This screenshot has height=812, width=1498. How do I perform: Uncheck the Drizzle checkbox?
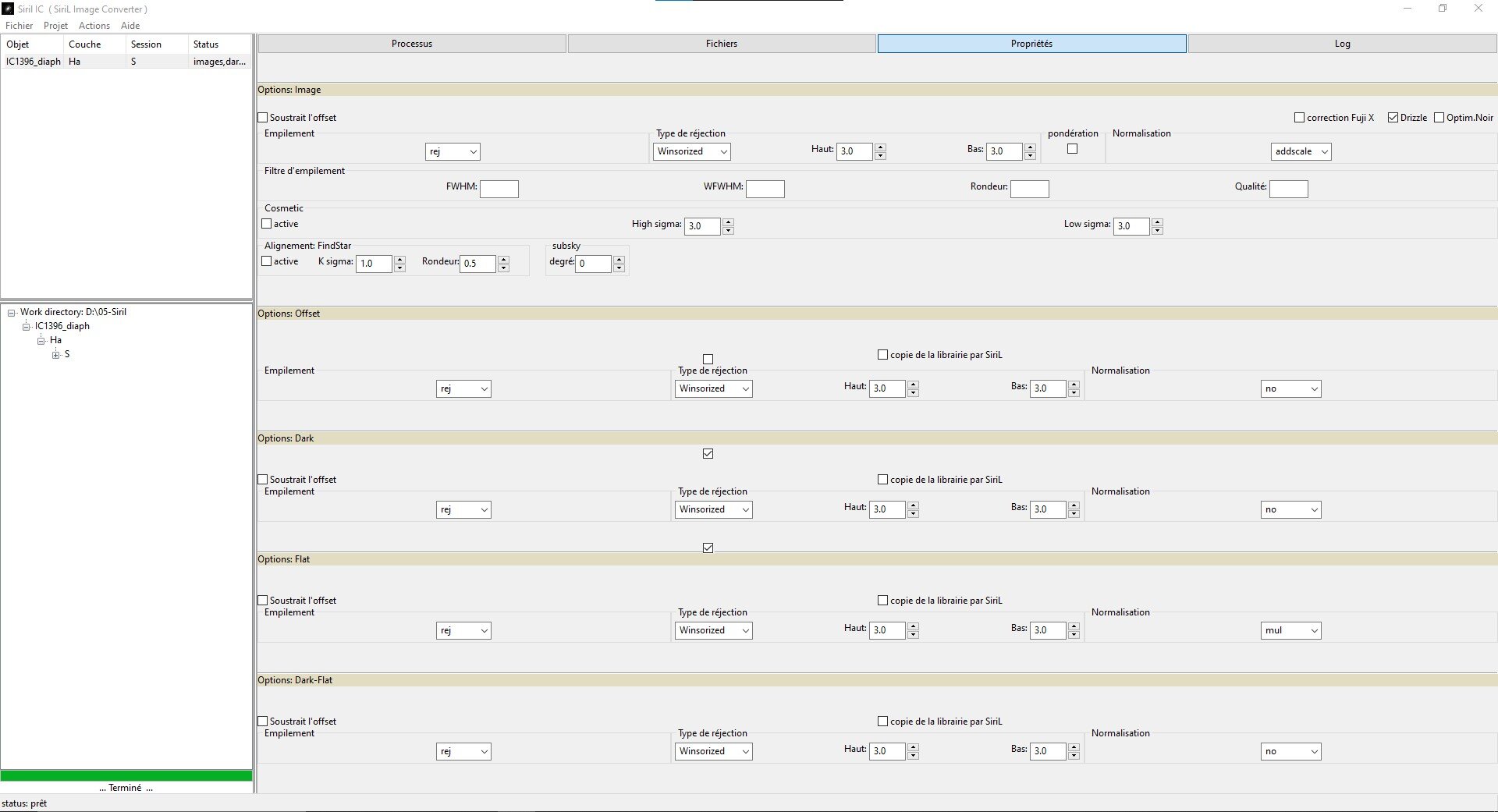[x=1393, y=118]
